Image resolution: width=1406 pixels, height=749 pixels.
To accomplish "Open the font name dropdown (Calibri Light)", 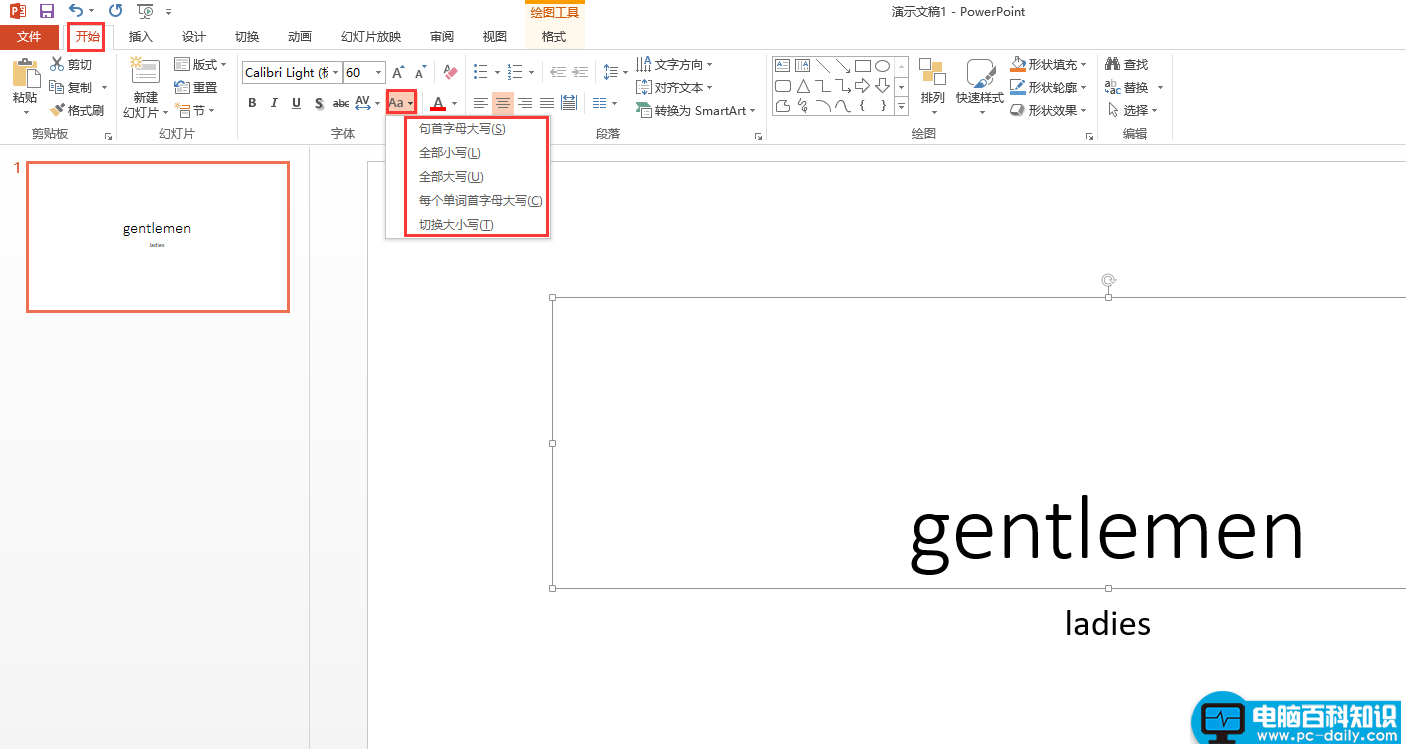I will click(335, 72).
